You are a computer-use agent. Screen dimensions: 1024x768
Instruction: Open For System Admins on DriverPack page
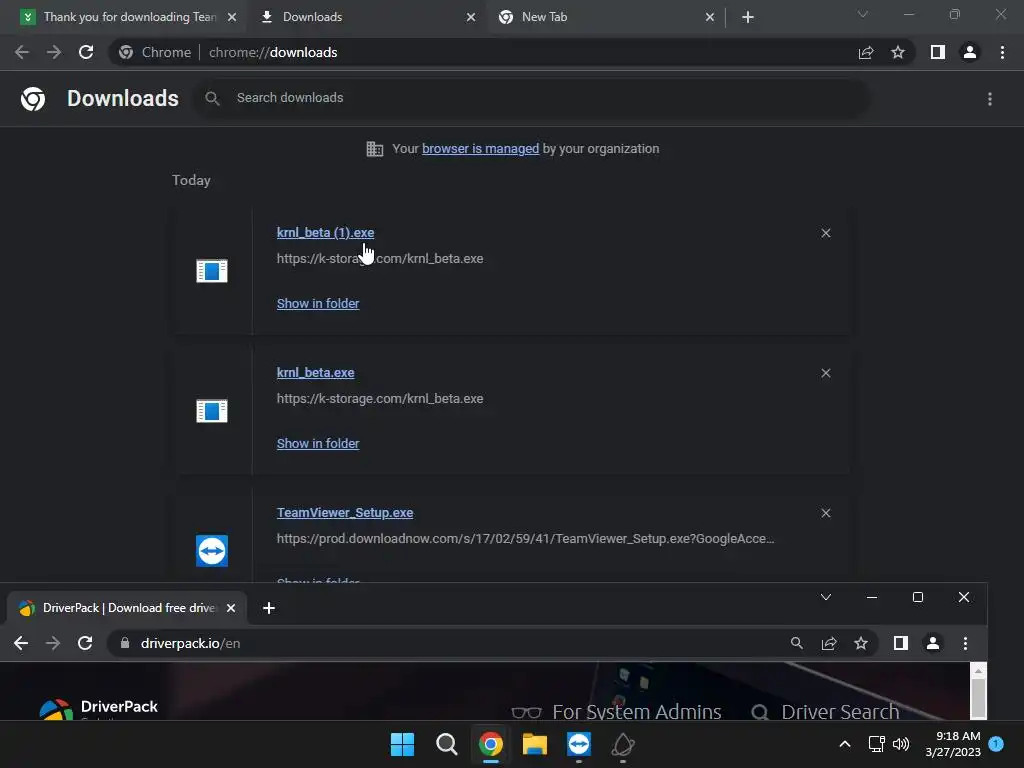(616, 712)
